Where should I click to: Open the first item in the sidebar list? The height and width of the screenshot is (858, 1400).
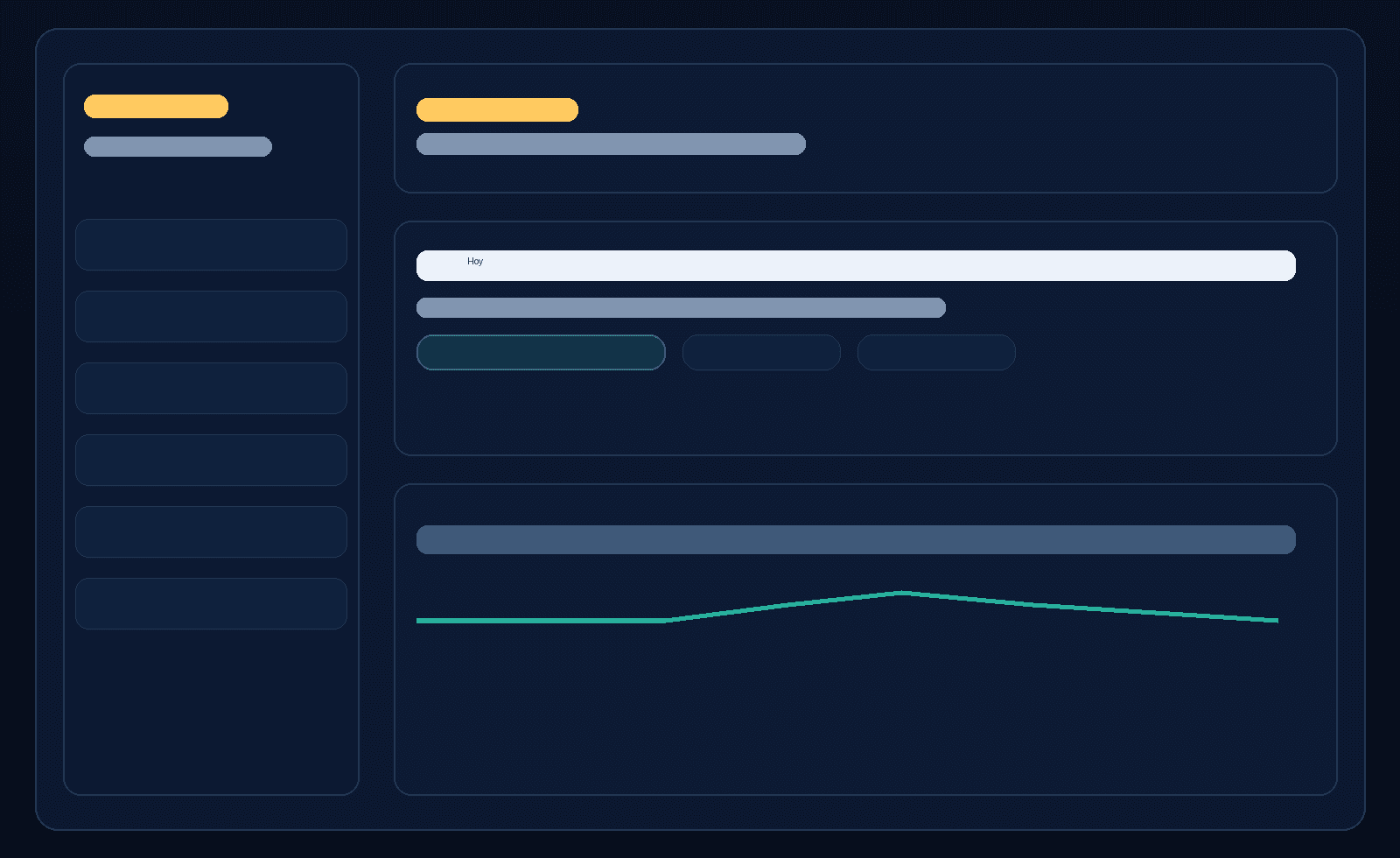pos(211,244)
